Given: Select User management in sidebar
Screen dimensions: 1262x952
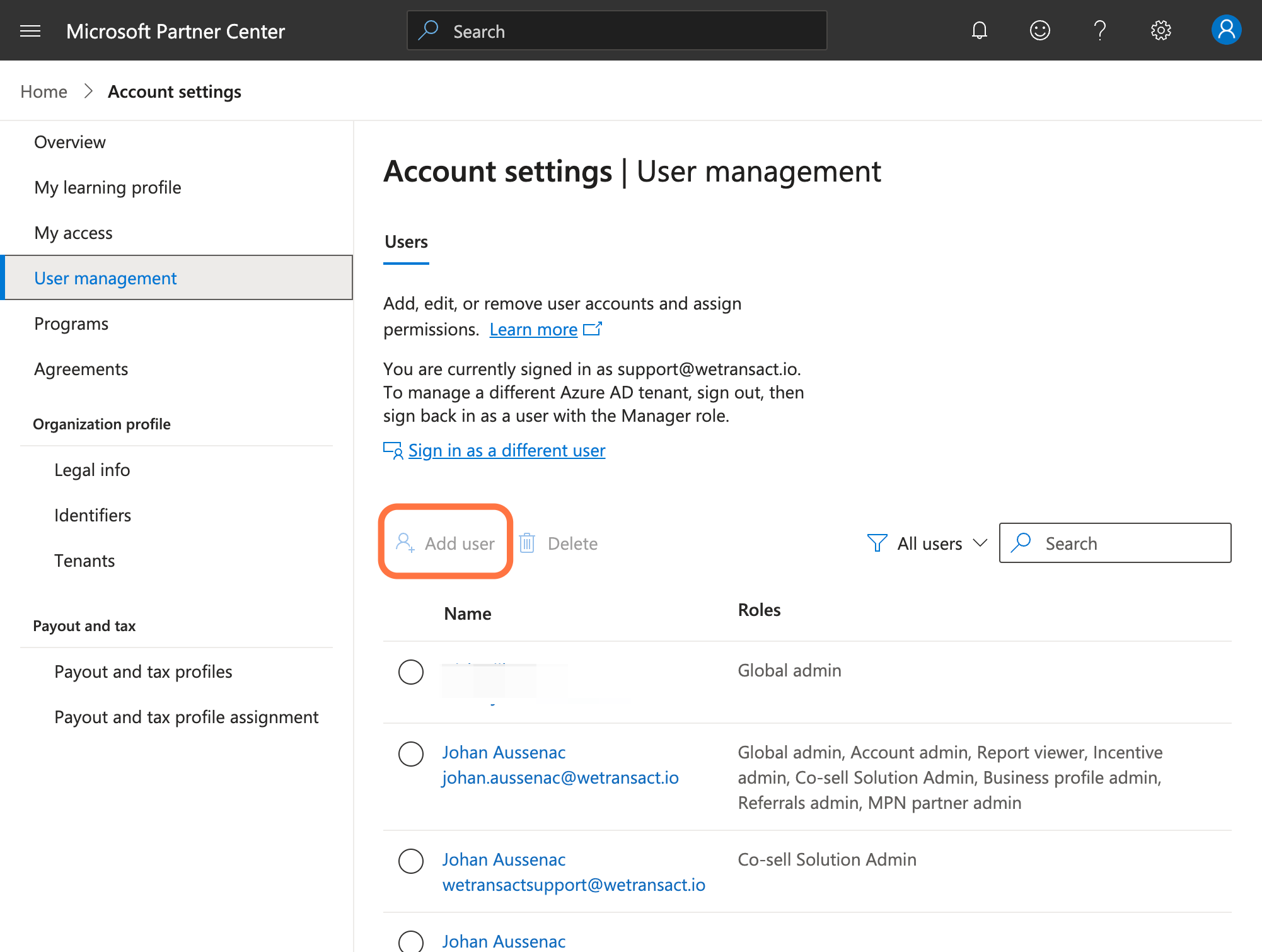Looking at the screenshot, I should click(177, 278).
